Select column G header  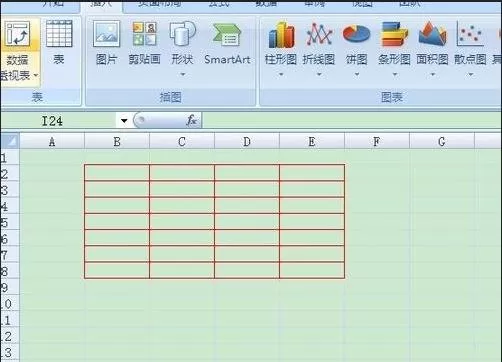pos(442,142)
